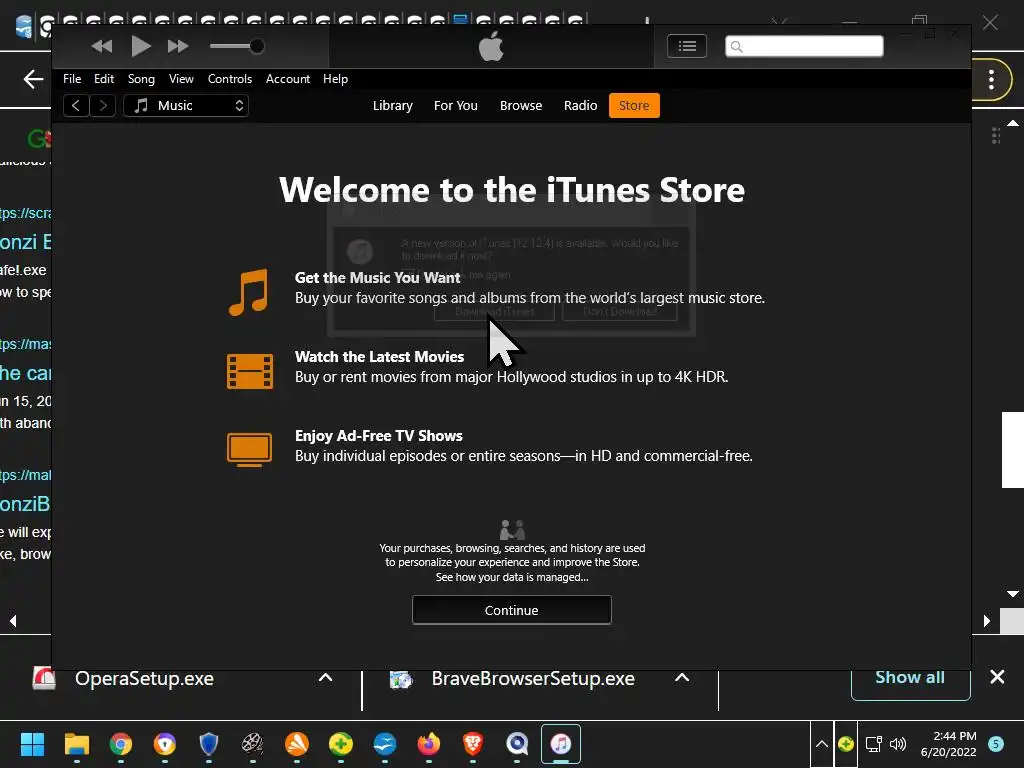Click the browser back arrow behind iTunes
1024x768 pixels.
pyautogui.click(x=33, y=80)
